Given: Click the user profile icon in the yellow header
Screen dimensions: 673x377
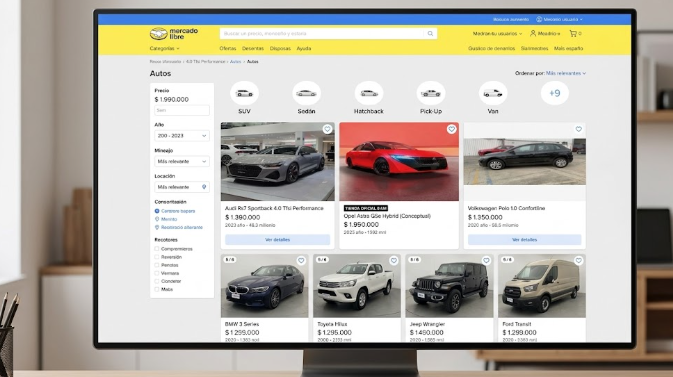Looking at the screenshot, I should pyautogui.click(x=533, y=33).
